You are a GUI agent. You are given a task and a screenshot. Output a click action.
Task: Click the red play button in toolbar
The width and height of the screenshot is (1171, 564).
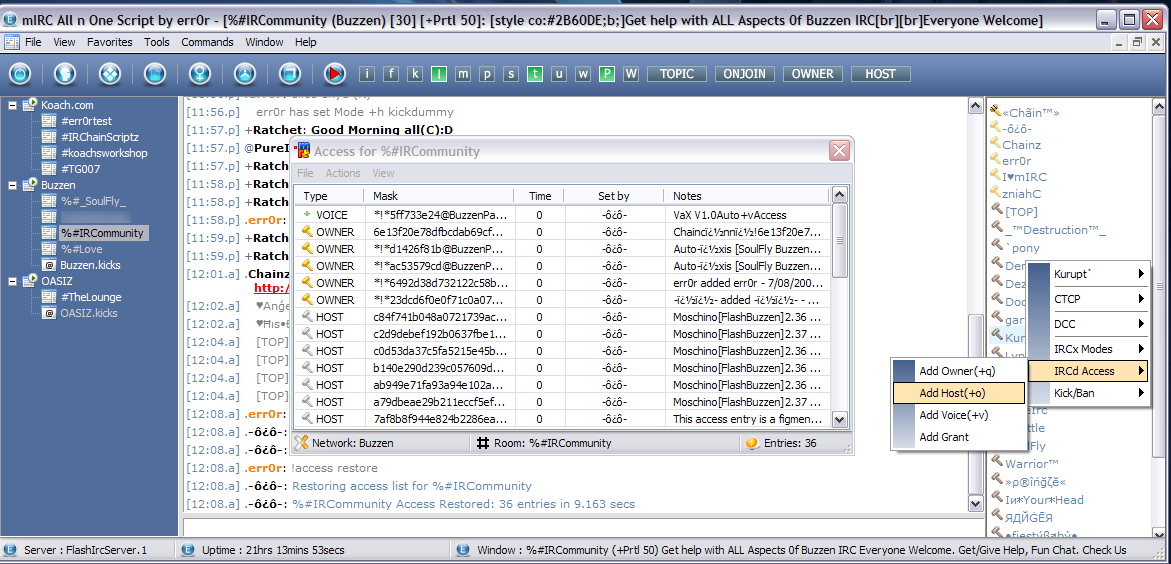(x=335, y=73)
